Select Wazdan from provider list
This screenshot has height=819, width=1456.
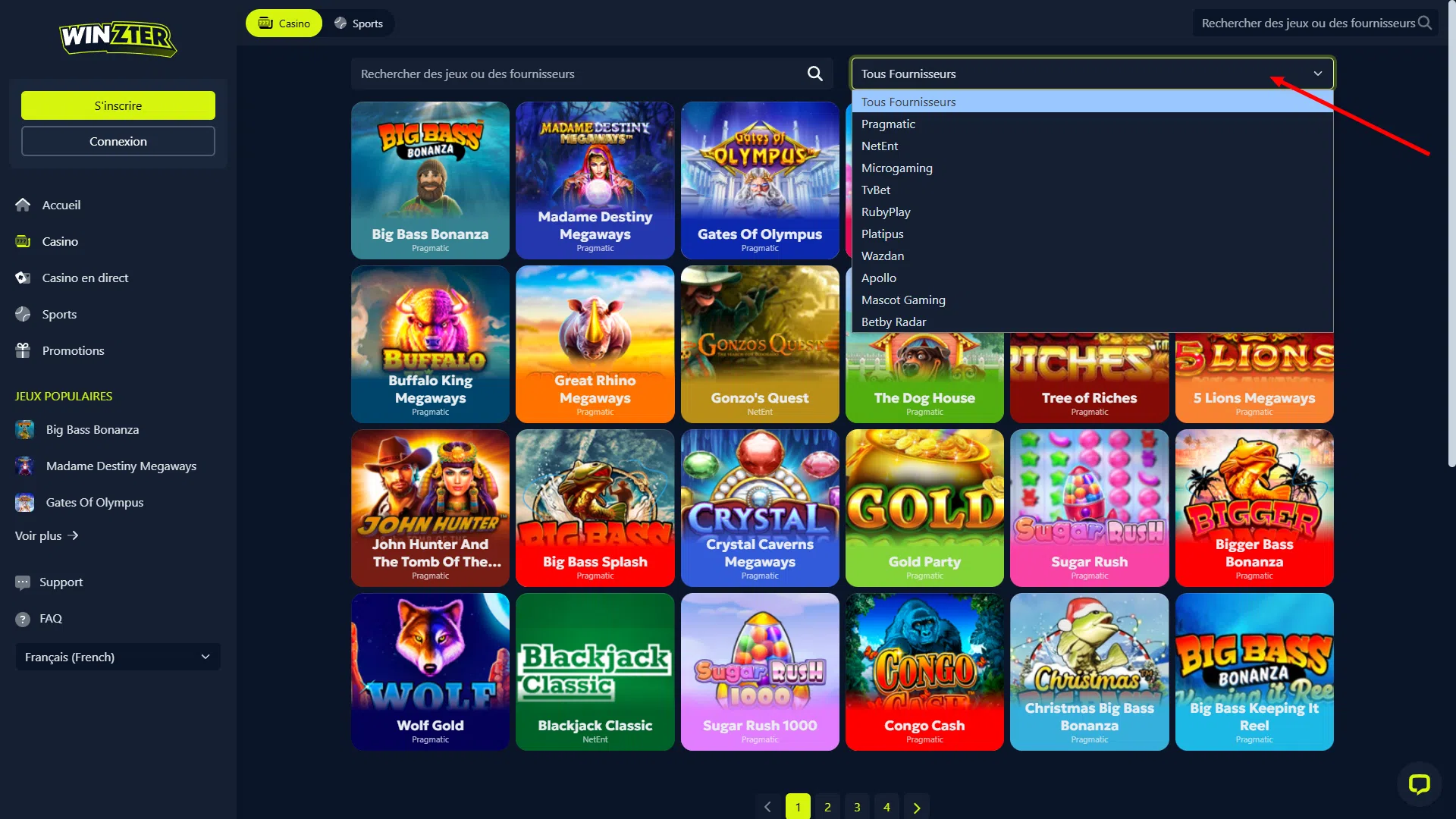coord(1093,256)
